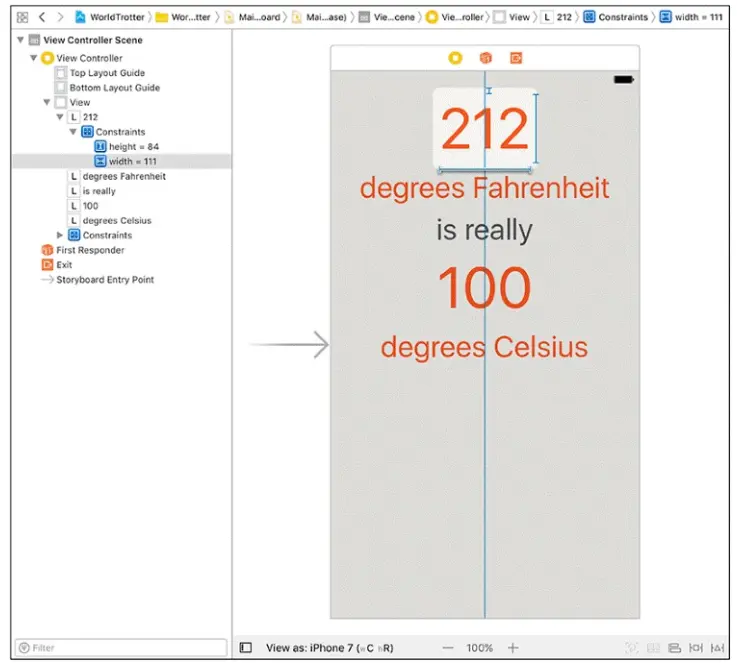Click the Exit icon in scene dock
Screen dimensions: 737x663
pyautogui.click(x=516, y=58)
